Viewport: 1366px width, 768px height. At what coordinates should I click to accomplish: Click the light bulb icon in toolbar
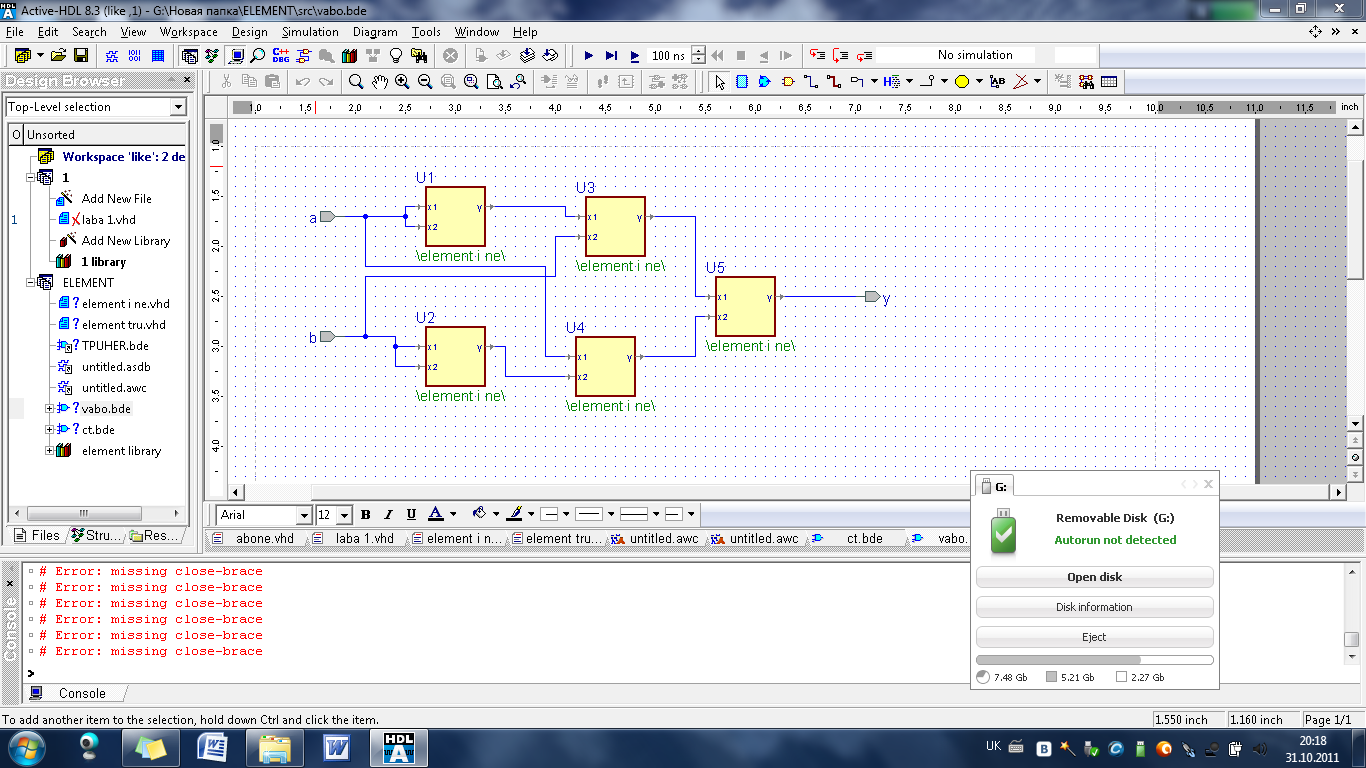click(395, 55)
